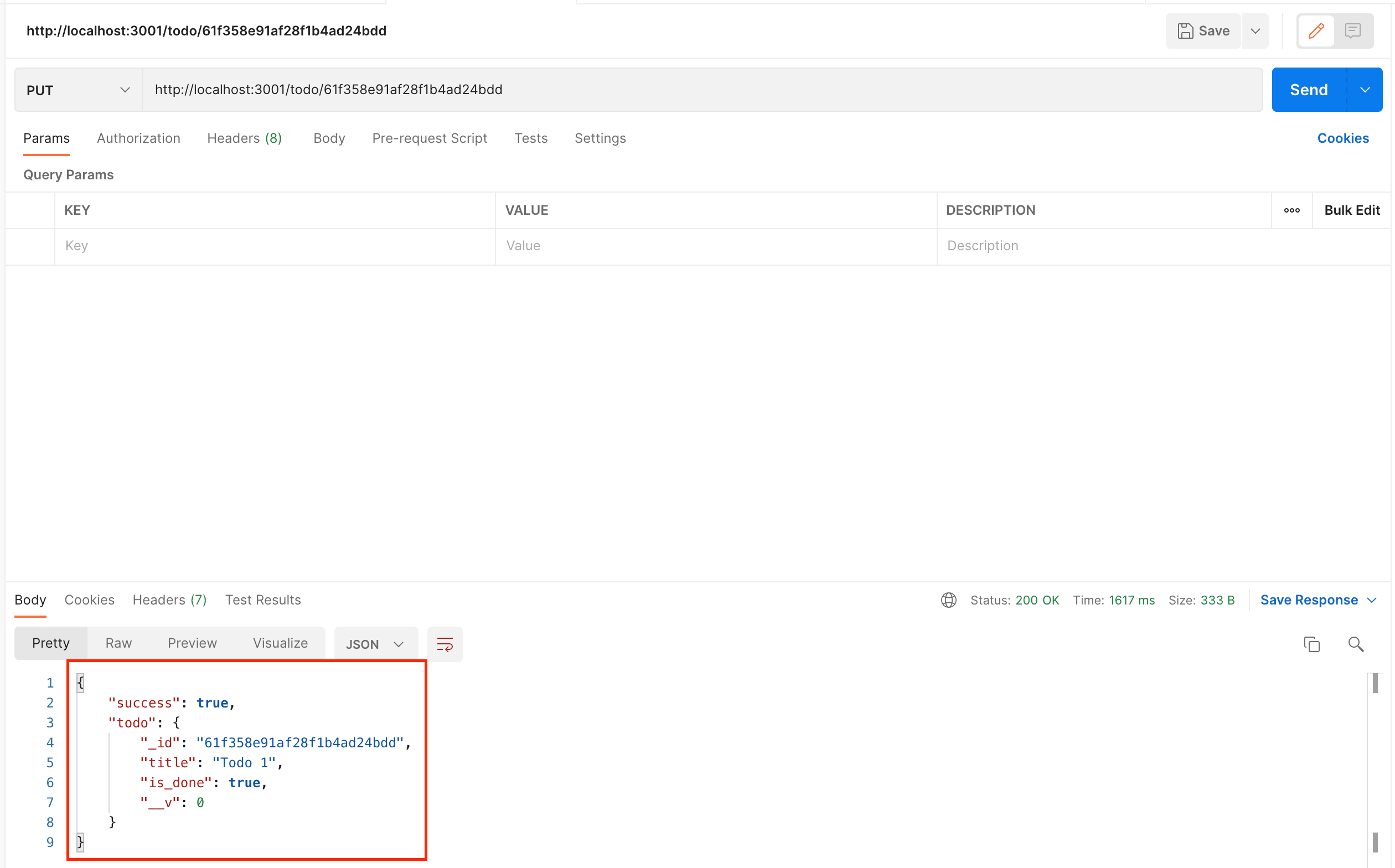This screenshot has height=868, width=1395.
Task: Click the VALUE column header
Action: 526,210
